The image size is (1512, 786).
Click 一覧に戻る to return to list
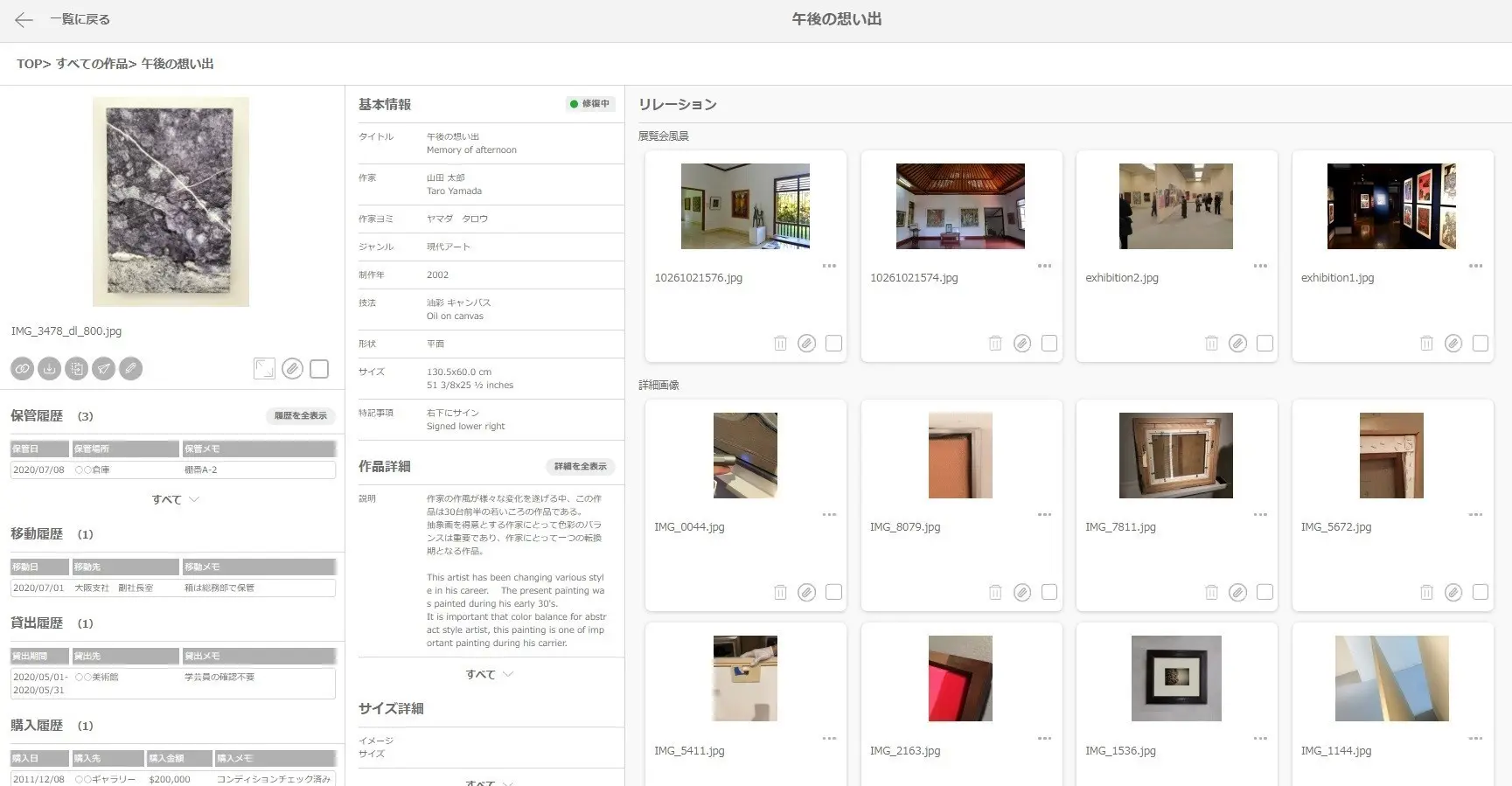pos(80,19)
